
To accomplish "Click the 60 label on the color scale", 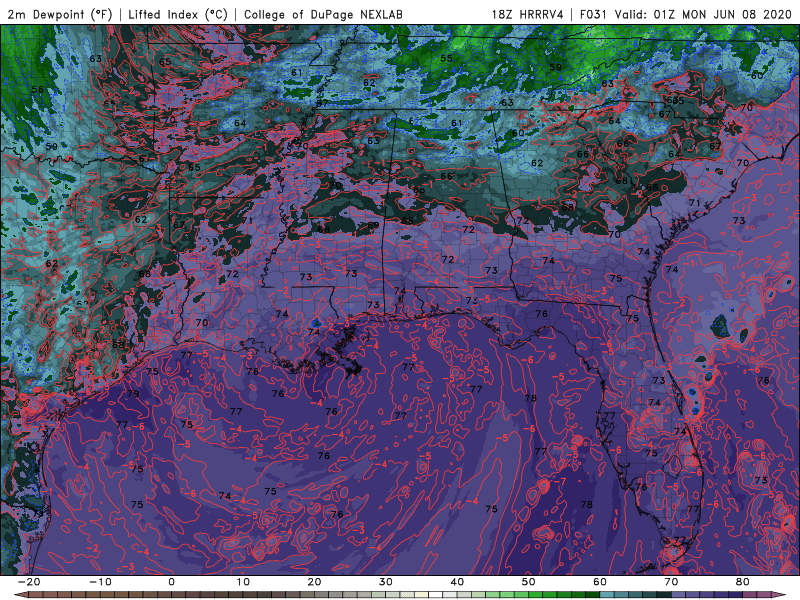I will click(x=600, y=582).
